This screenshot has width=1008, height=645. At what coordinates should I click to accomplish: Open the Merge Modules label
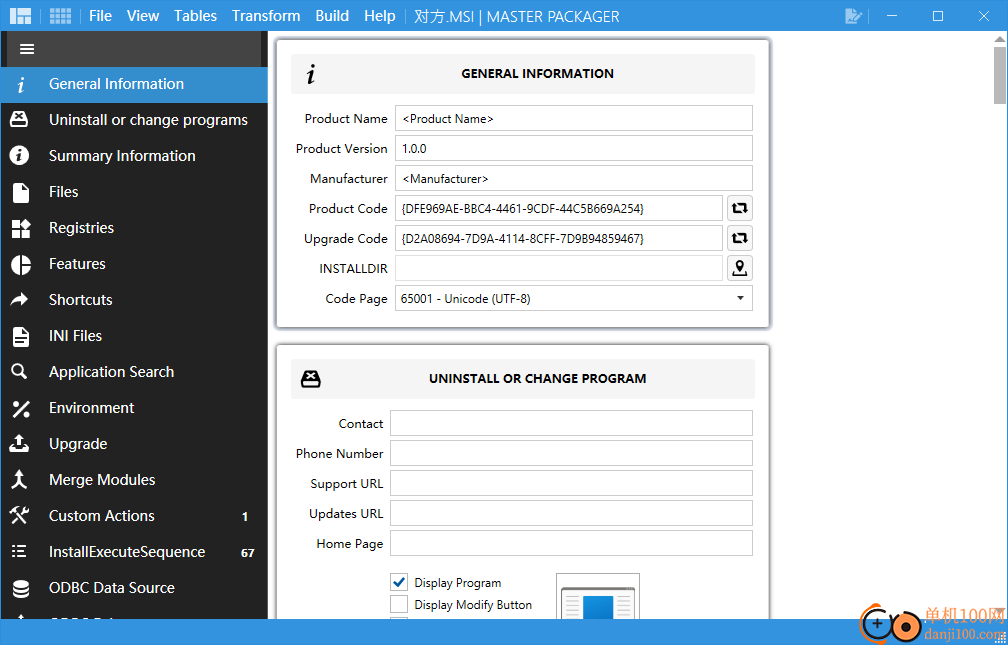tap(102, 480)
